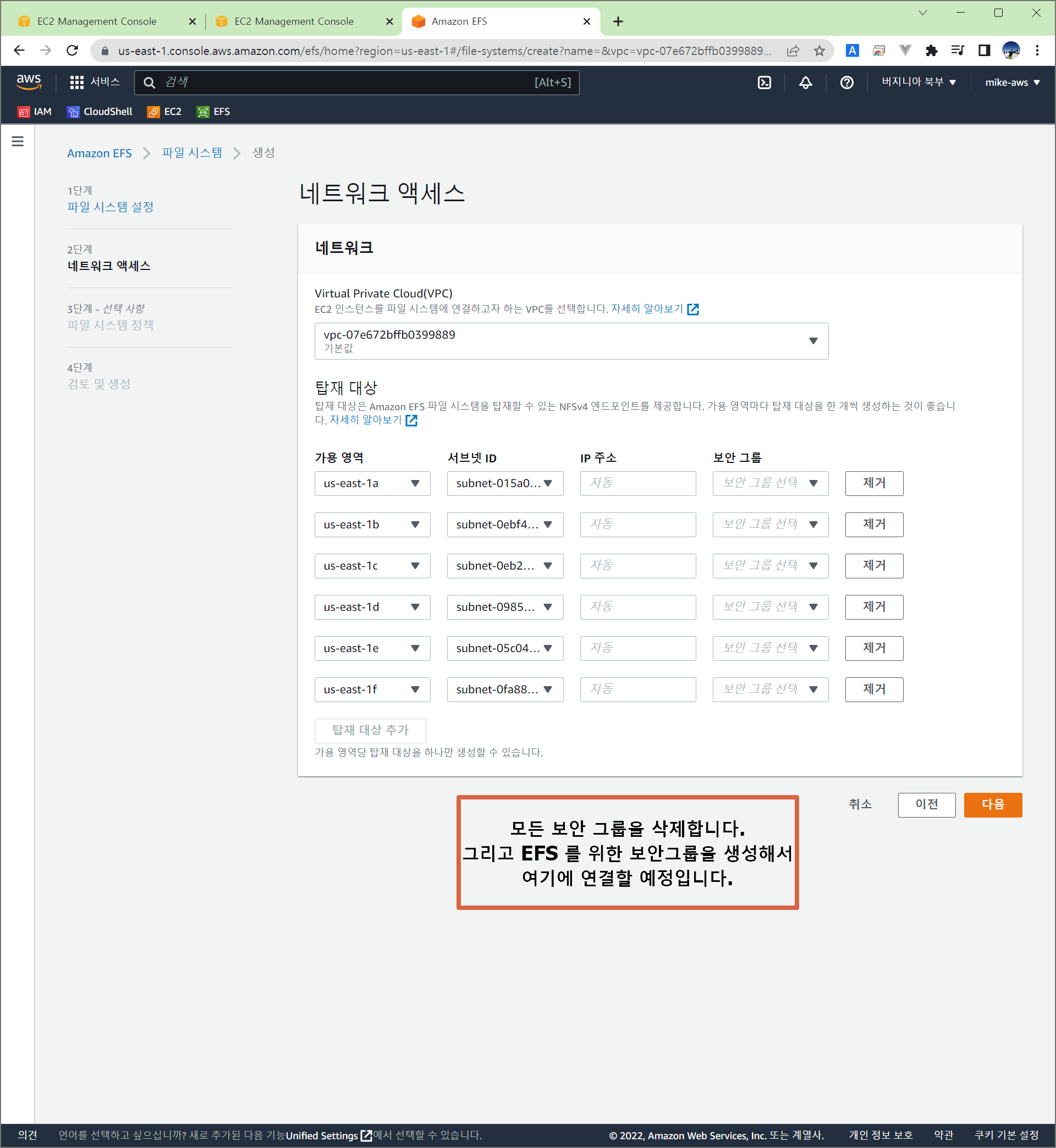Open the EFS shortcut in favorites bar
1056x1148 pixels.
(x=213, y=112)
